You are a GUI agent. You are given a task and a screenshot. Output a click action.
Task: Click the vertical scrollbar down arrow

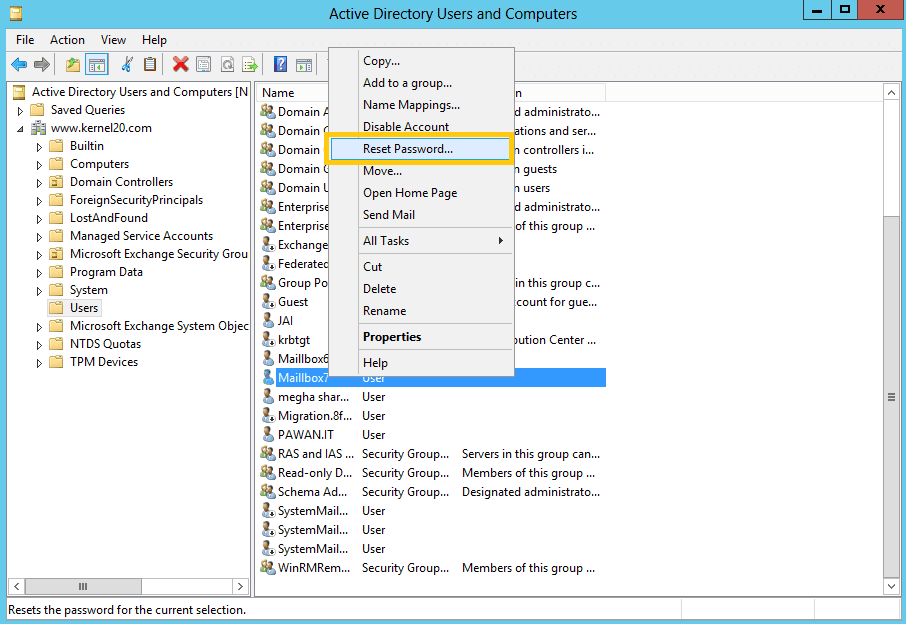coord(892,586)
